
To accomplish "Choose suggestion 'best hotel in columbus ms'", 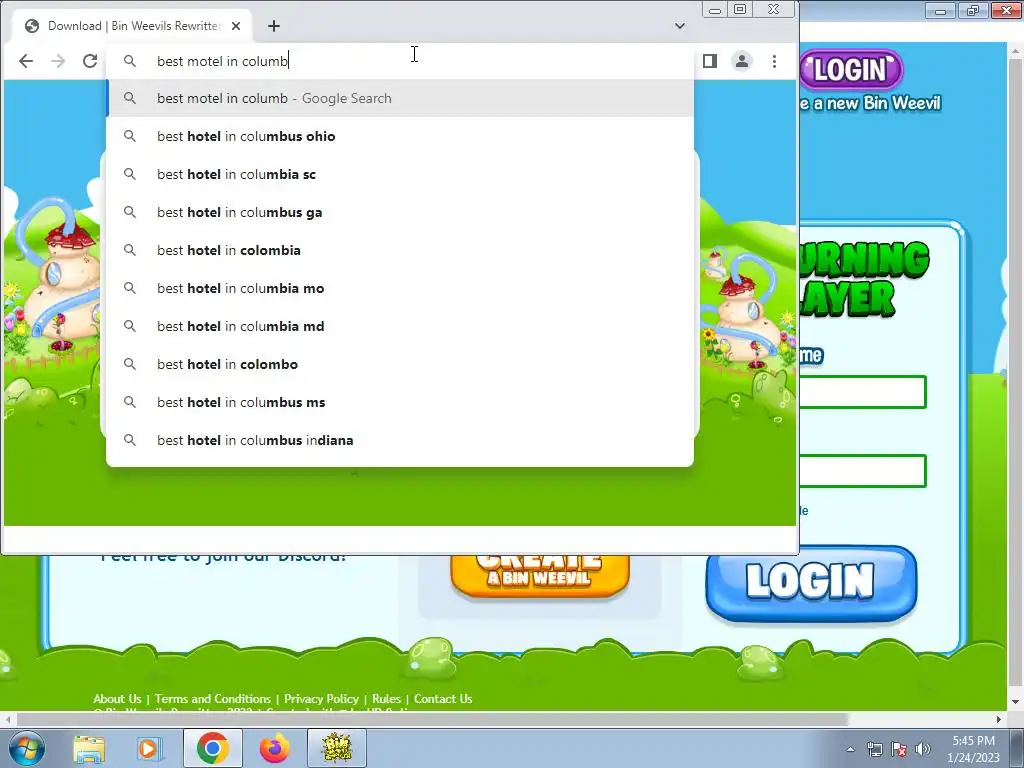I will (400, 402).
